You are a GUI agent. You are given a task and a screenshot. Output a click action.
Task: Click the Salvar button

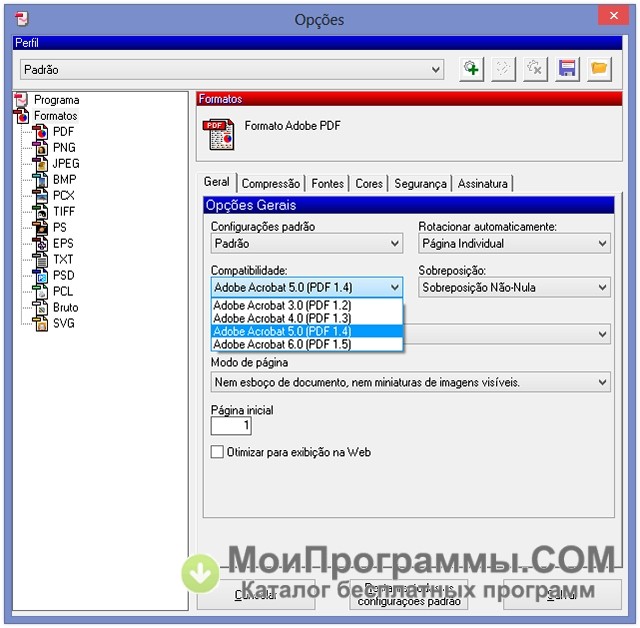(x=562, y=595)
